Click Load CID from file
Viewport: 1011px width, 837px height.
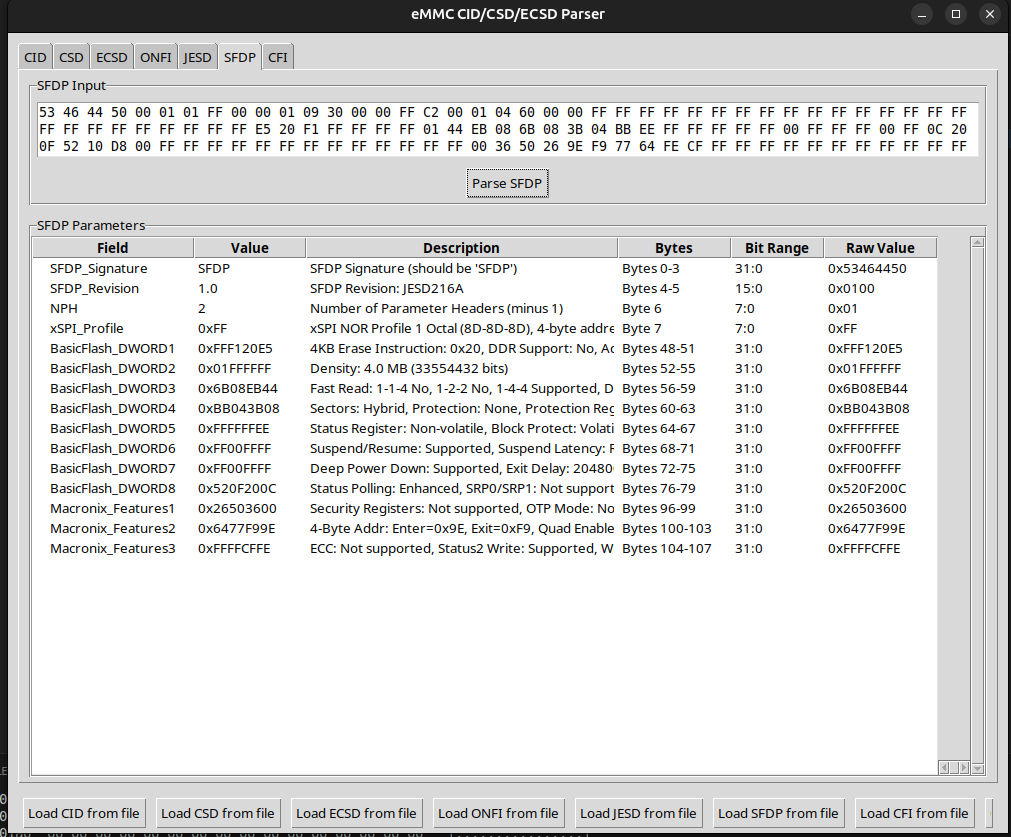click(84, 813)
